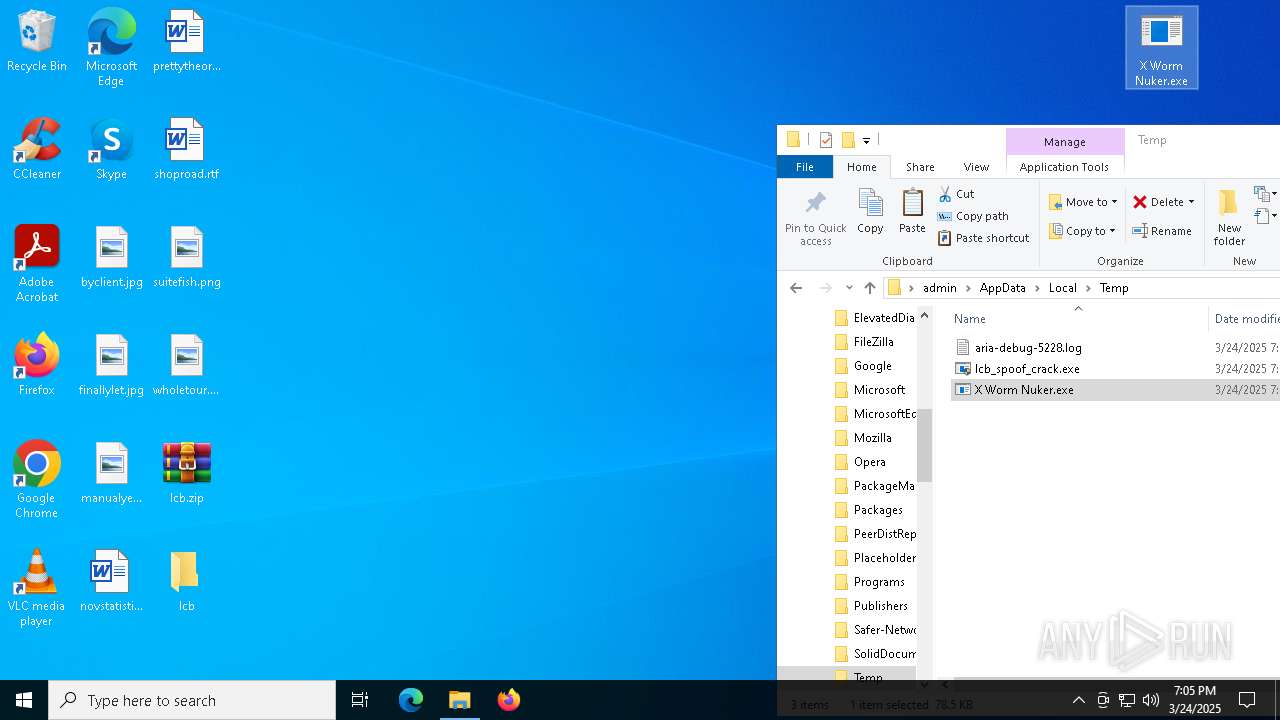Viewport: 1280px width, 720px height.
Task: Switch to the View ribbon tab
Action: 976,167
